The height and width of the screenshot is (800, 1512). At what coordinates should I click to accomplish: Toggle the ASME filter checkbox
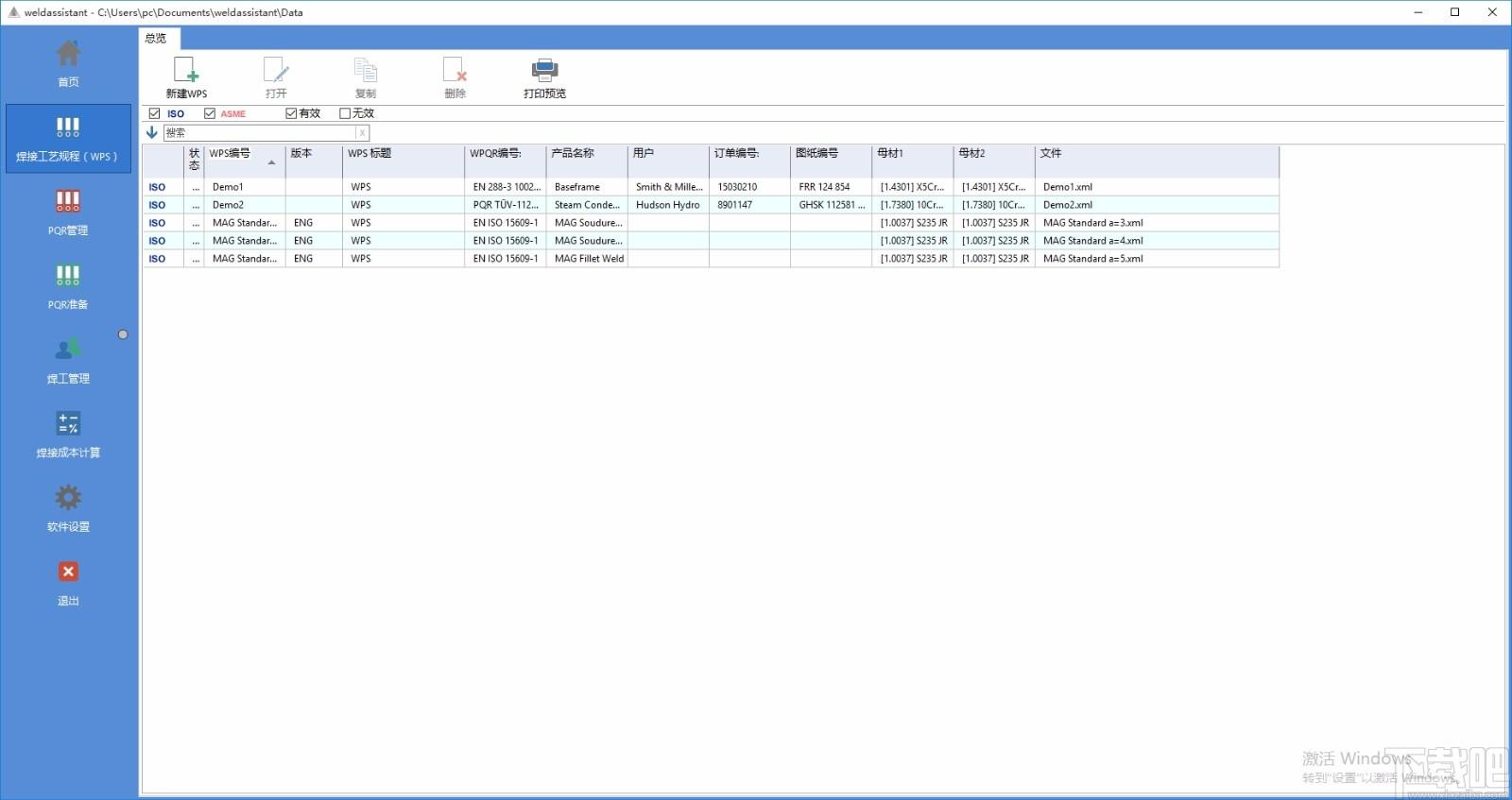click(x=210, y=113)
